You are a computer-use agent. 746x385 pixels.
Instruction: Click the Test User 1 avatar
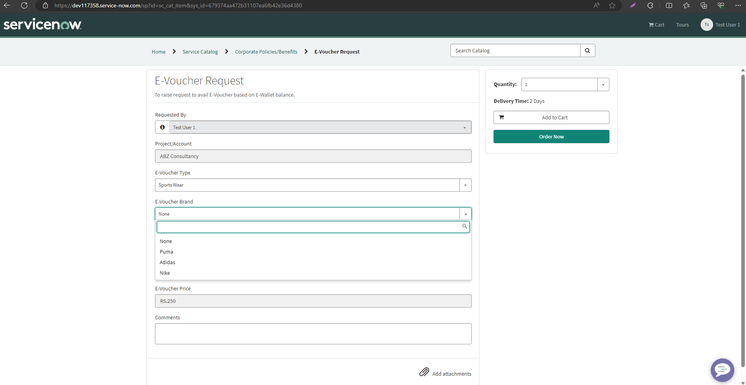pyautogui.click(x=707, y=25)
